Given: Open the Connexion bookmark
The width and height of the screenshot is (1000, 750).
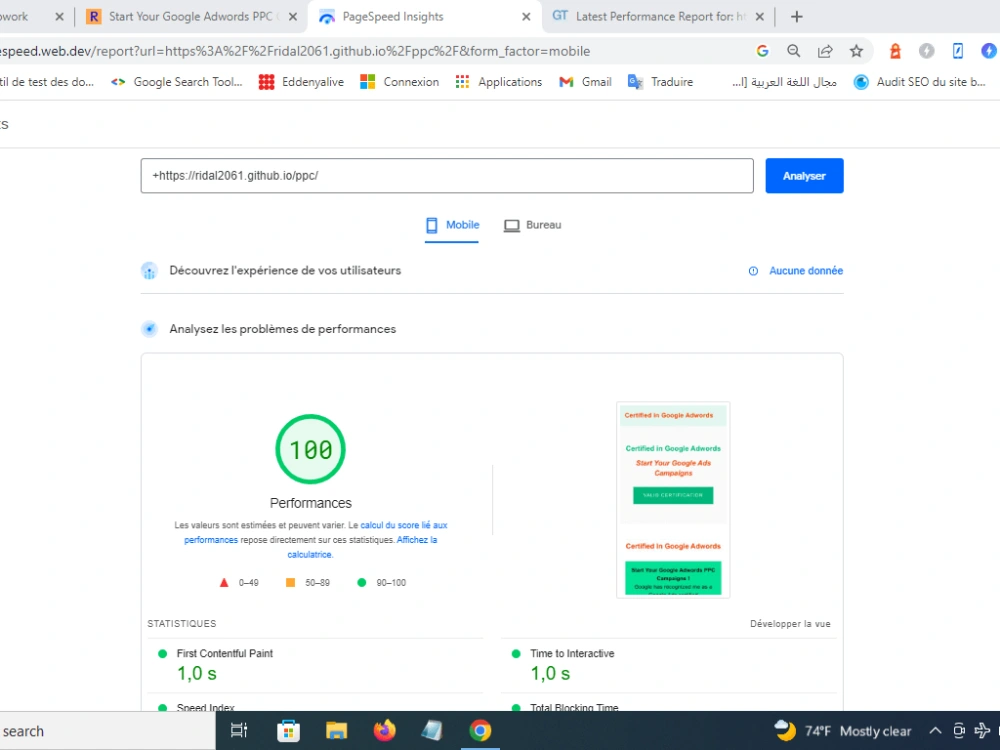Looking at the screenshot, I should [x=399, y=82].
